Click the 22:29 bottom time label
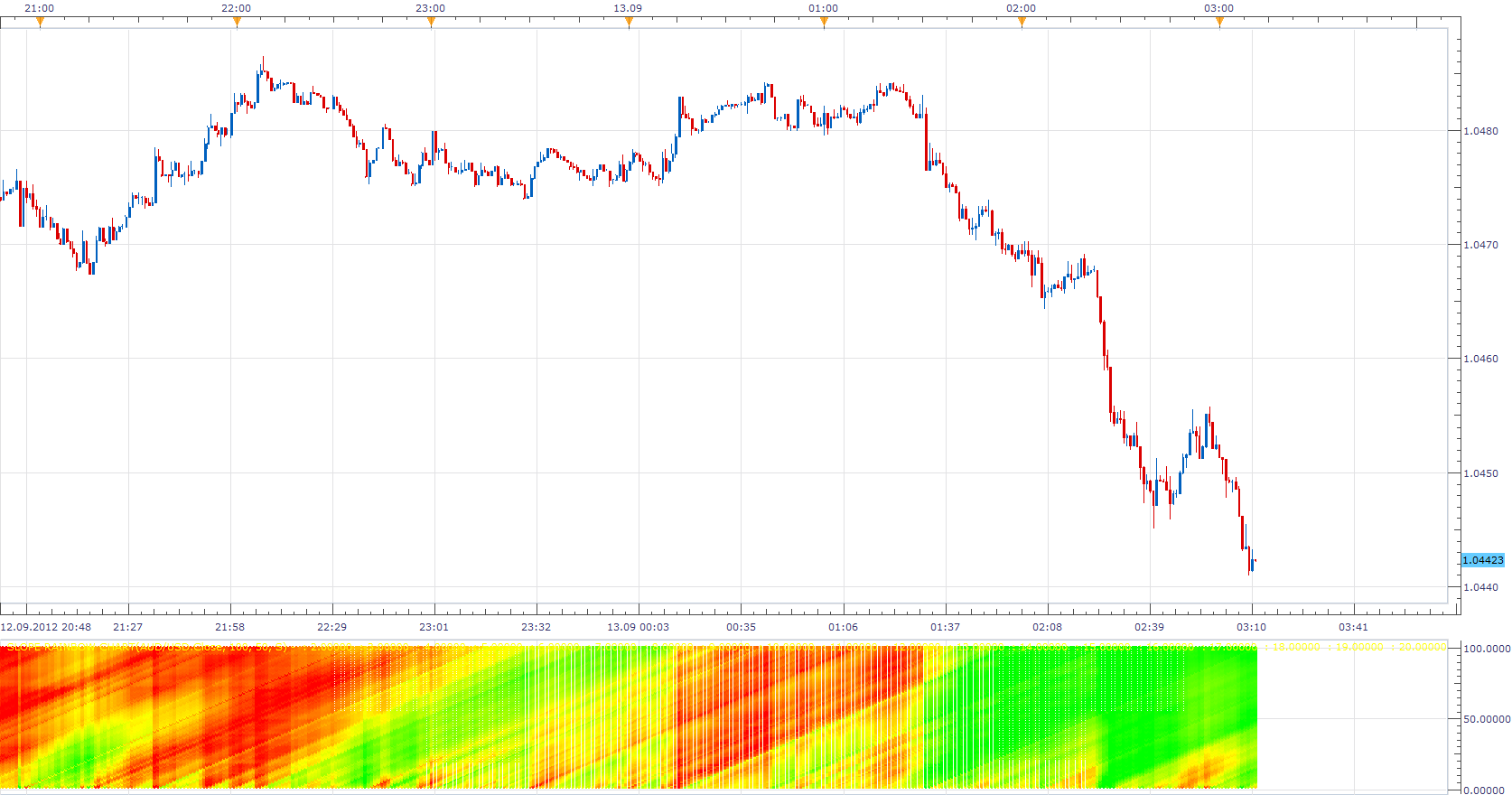Screen dimensions: 1512x795 coord(331,627)
